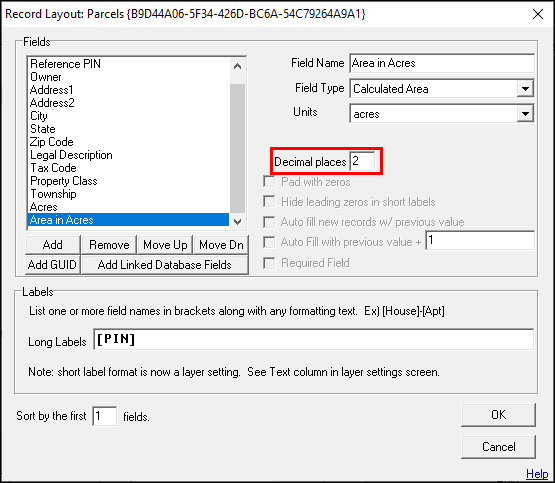Click the Add GUID button

pos(53,265)
